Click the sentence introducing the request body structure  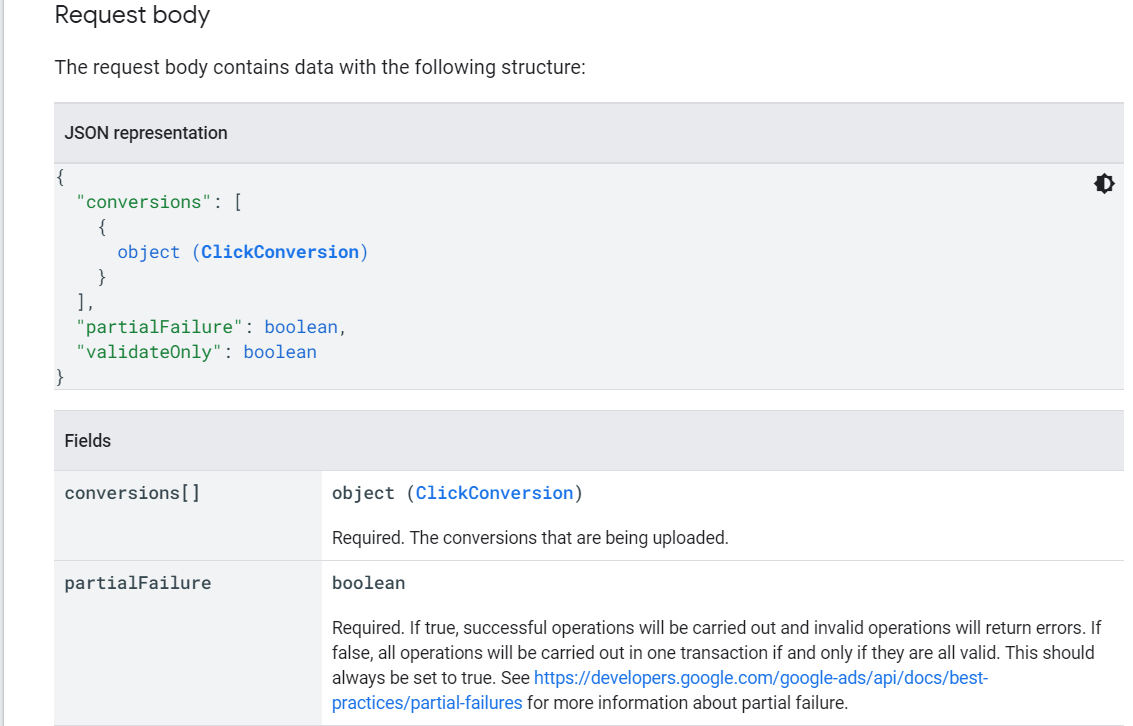[x=319, y=68]
